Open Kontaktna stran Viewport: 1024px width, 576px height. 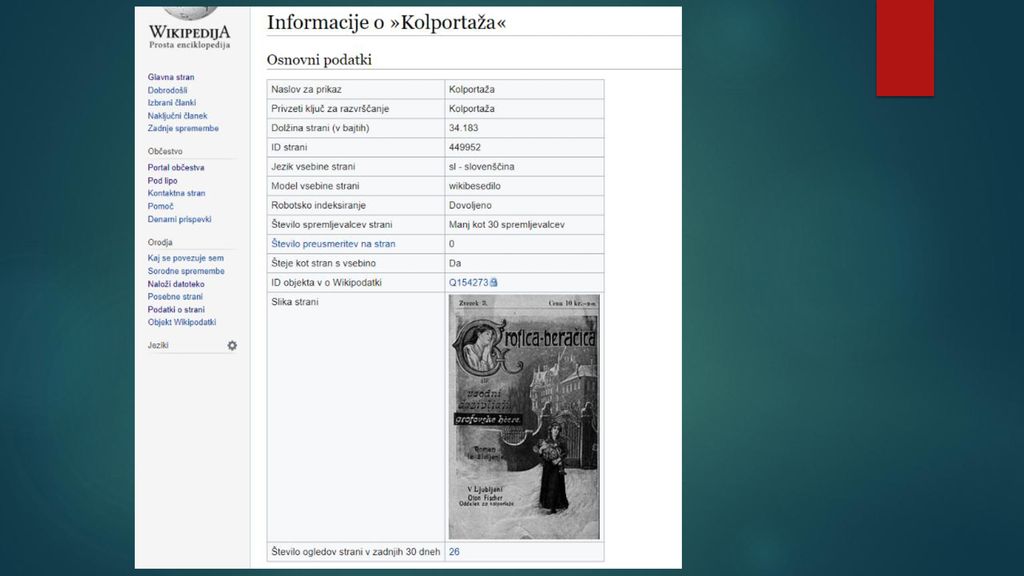176,193
